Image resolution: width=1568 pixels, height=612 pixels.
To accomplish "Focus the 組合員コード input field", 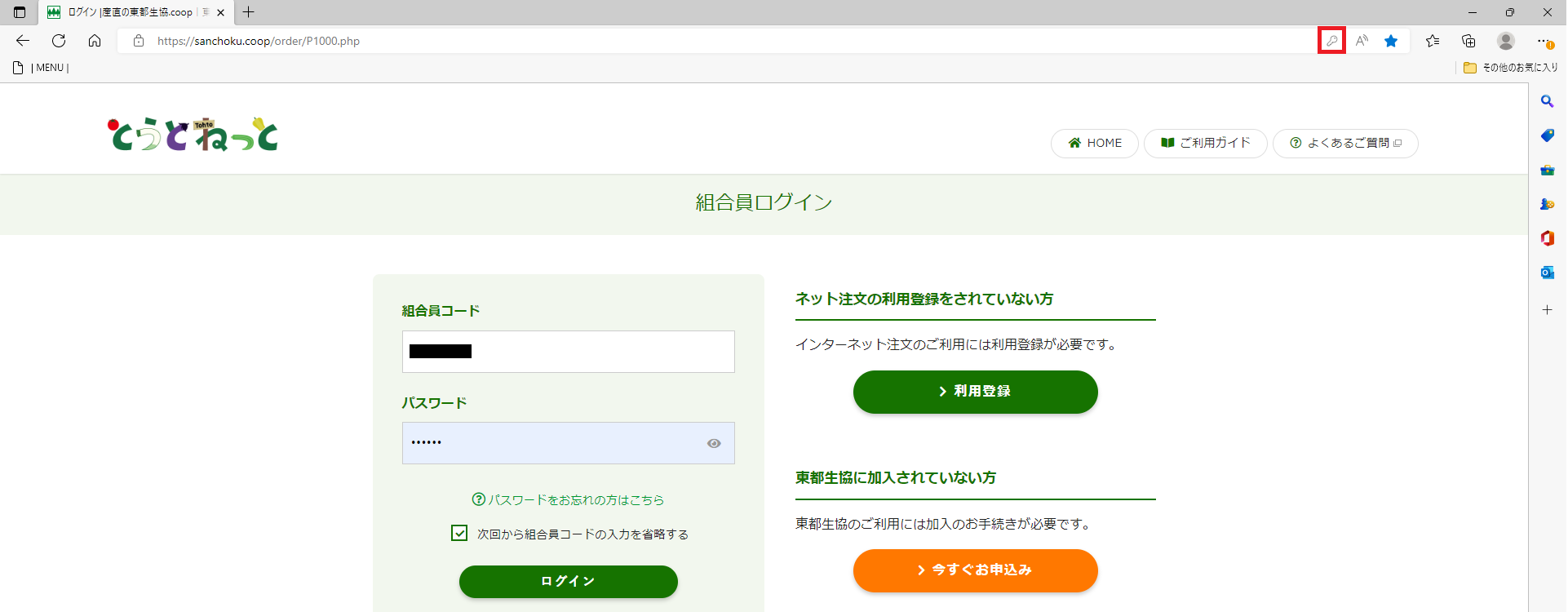I will click(569, 352).
